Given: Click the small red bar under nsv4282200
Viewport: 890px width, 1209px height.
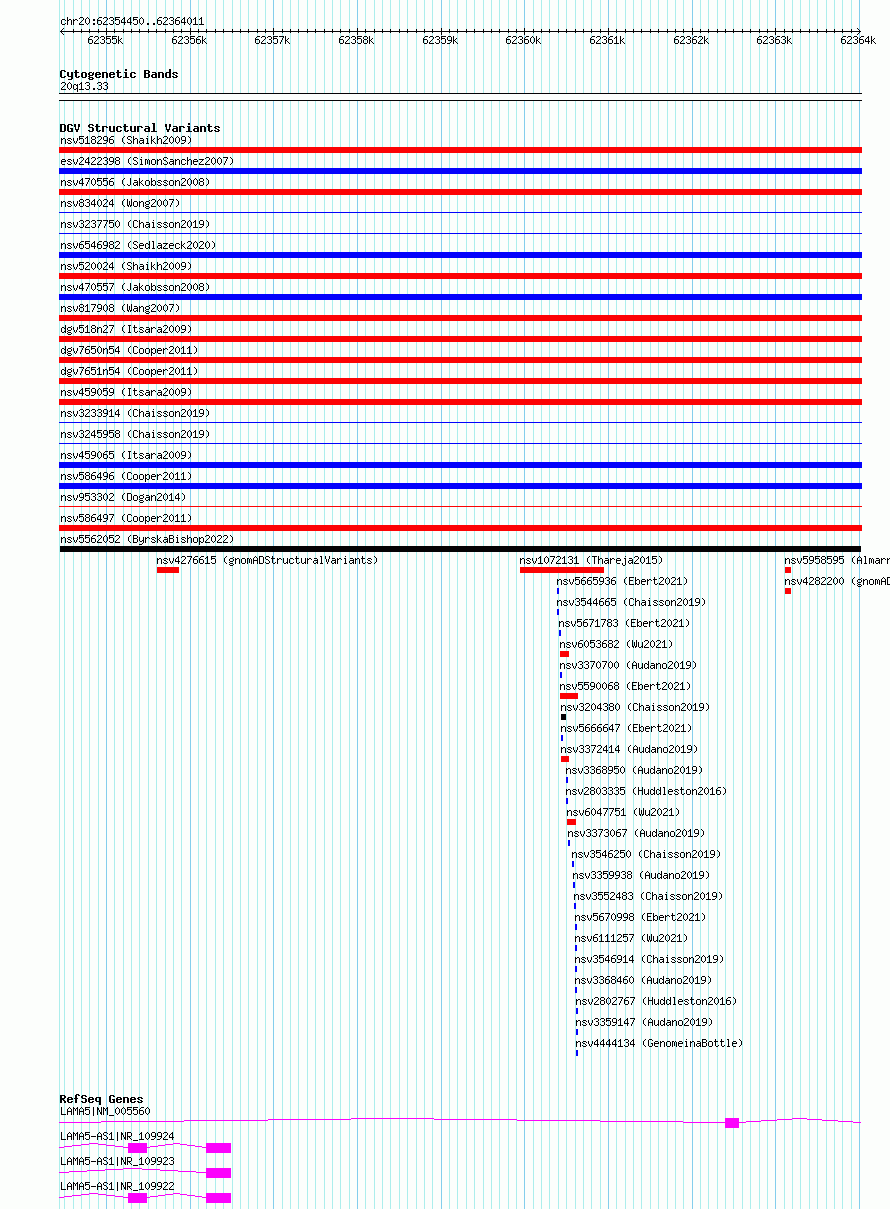Looking at the screenshot, I should (x=788, y=591).
